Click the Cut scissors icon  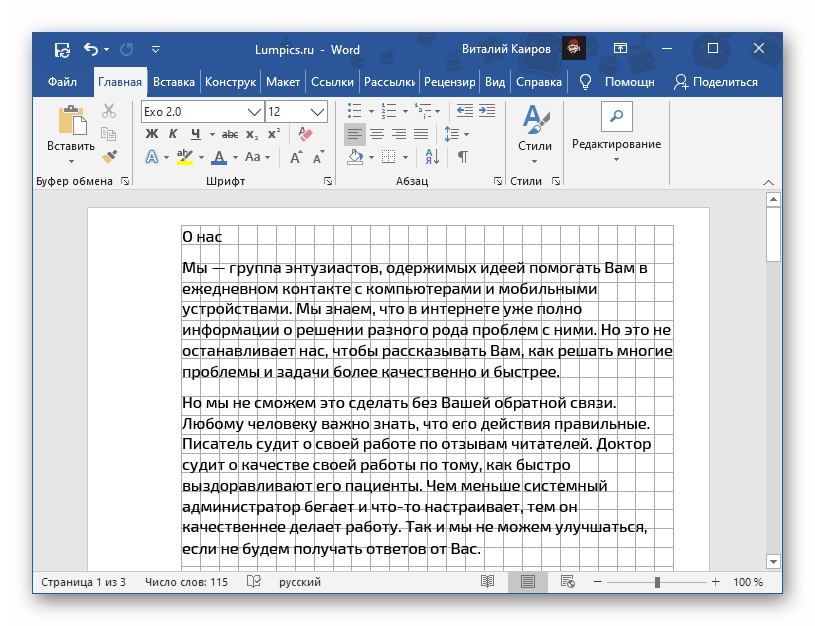(109, 112)
